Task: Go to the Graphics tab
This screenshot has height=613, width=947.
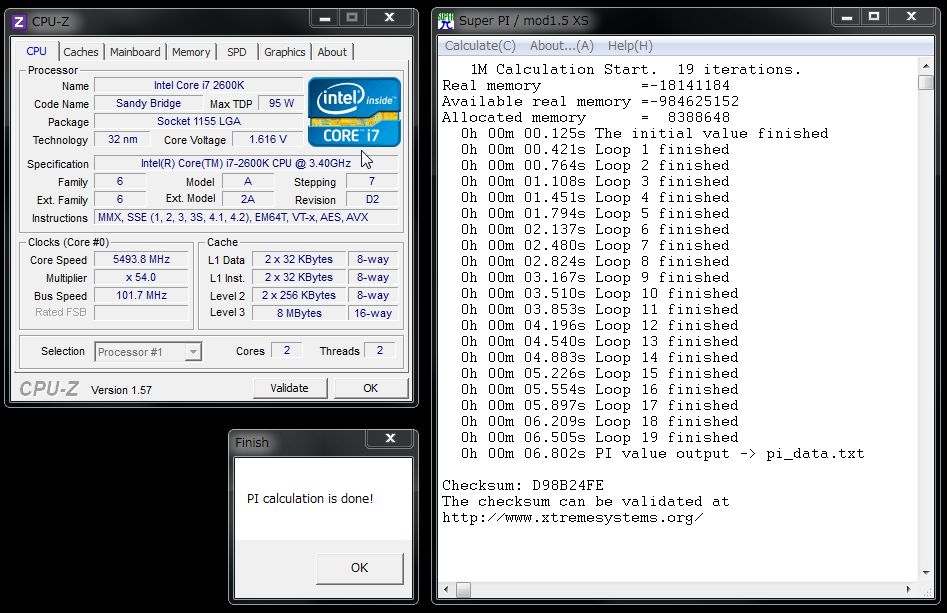Action: point(285,52)
